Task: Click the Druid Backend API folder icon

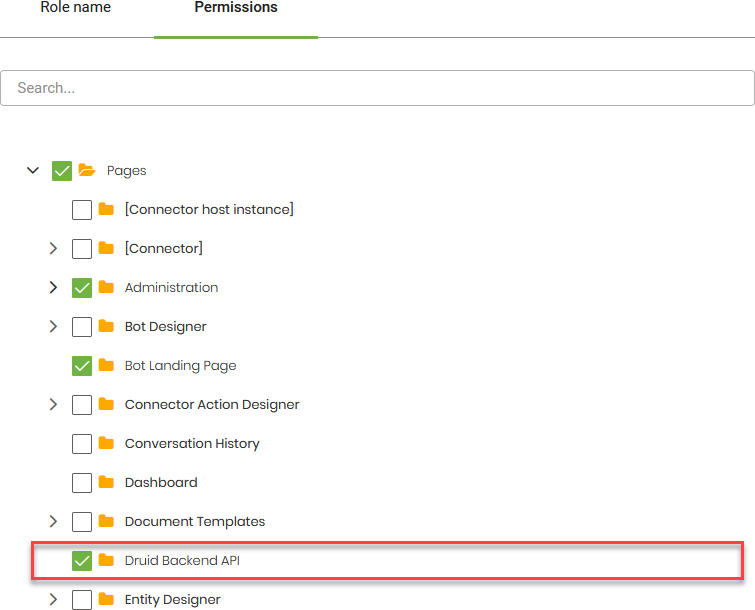Action: [106, 561]
